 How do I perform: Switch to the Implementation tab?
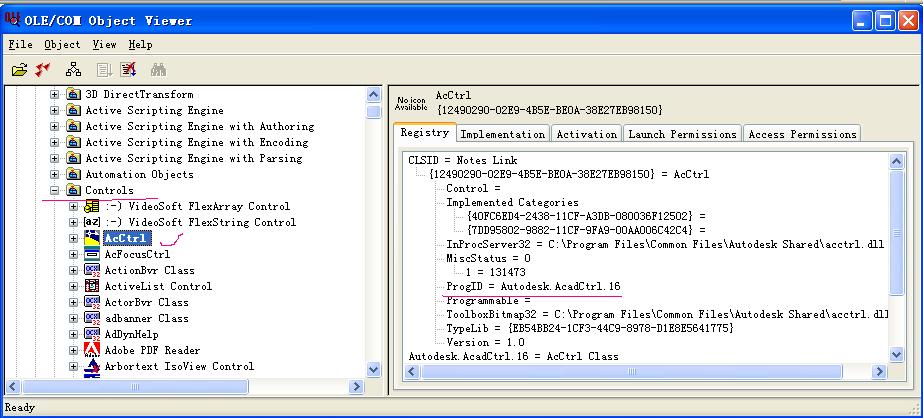[x=503, y=134]
